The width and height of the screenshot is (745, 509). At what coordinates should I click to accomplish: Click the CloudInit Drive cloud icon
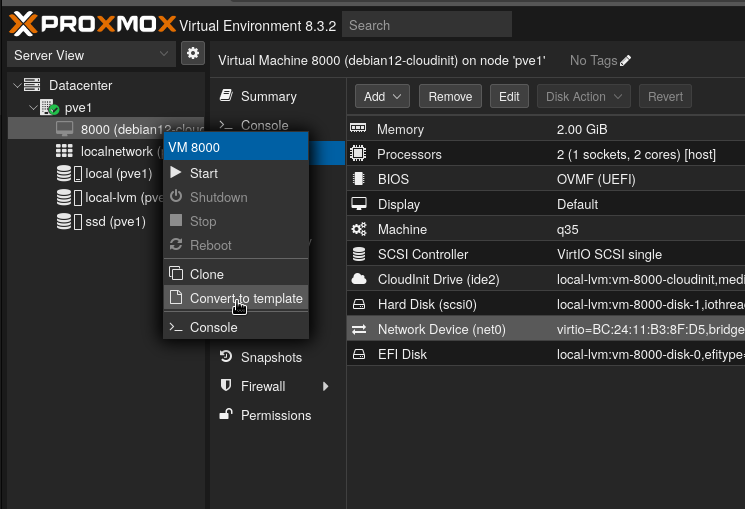pos(359,279)
